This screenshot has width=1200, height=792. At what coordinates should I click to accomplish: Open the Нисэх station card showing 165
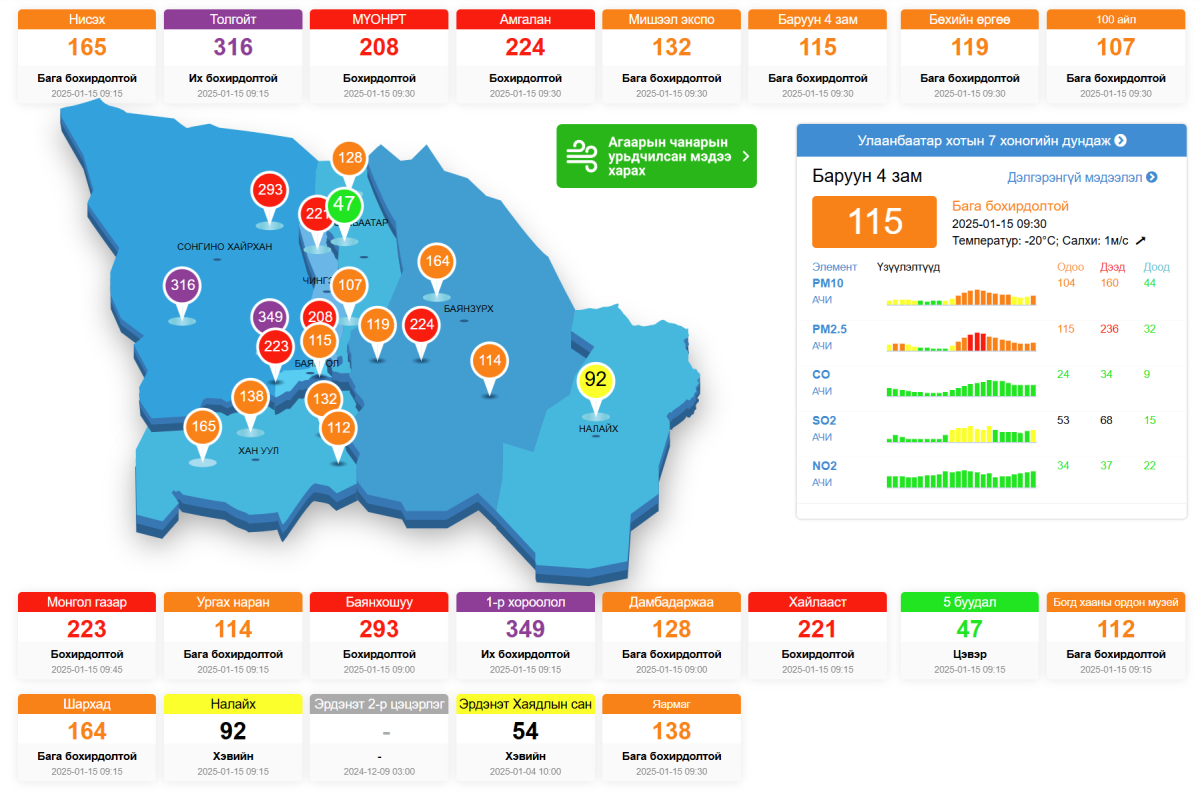tap(87, 56)
